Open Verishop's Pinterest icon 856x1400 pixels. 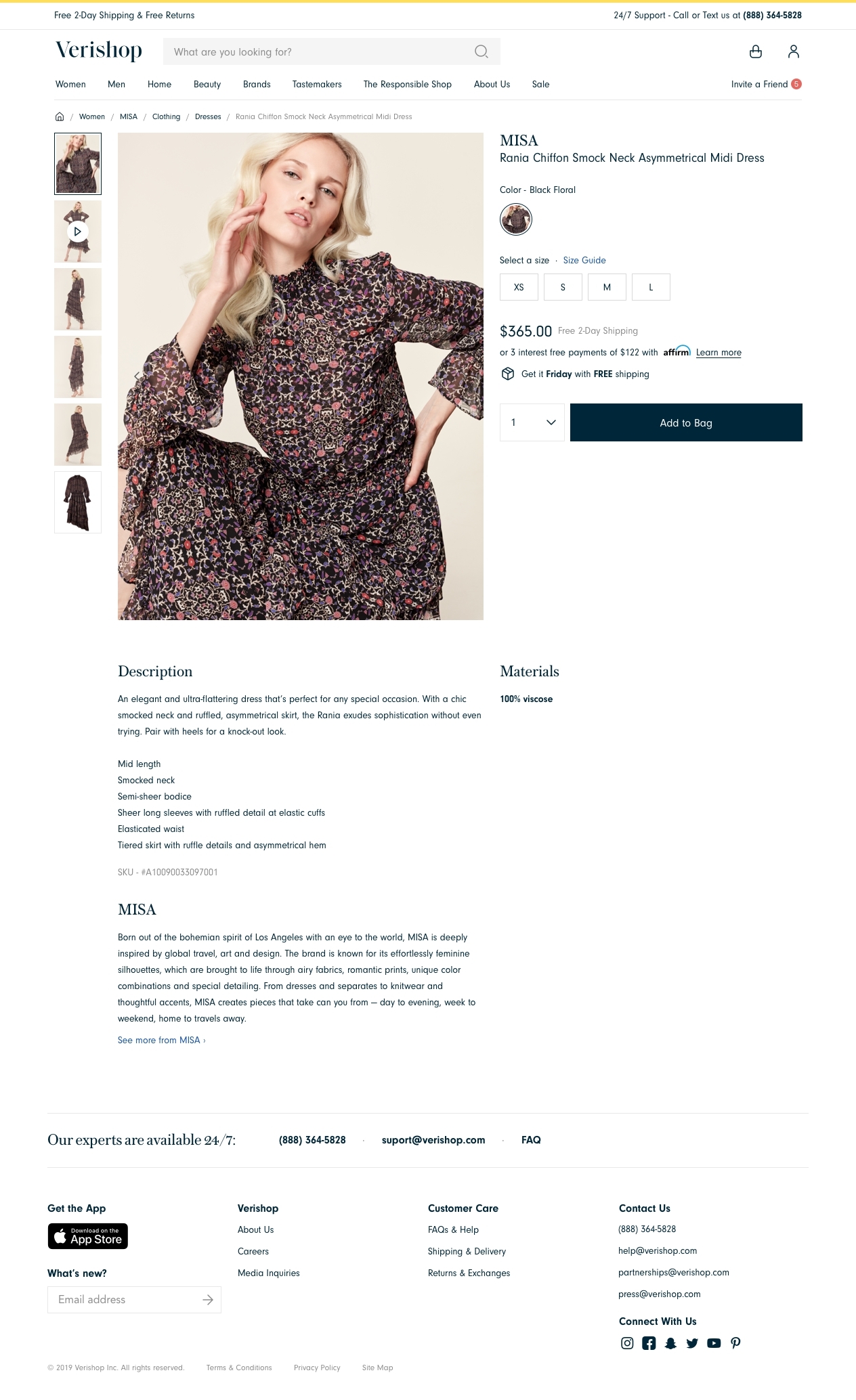coord(735,1343)
